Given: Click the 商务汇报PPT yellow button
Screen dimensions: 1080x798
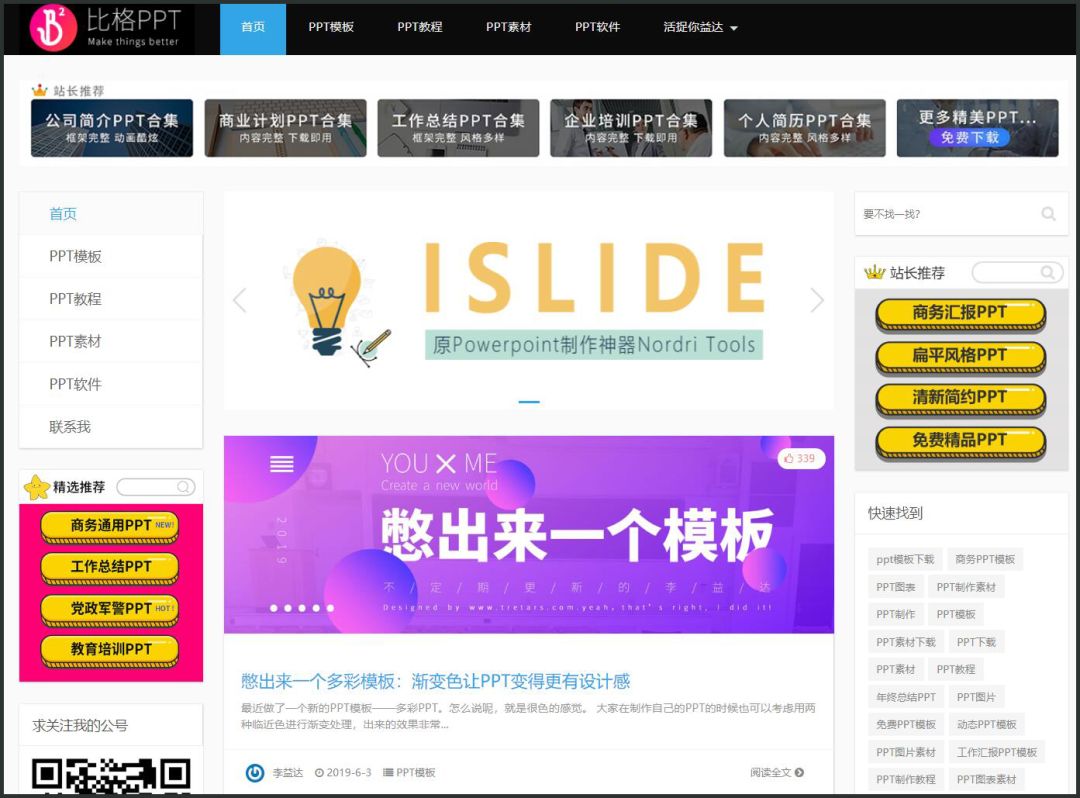Looking at the screenshot, I should 960,315.
